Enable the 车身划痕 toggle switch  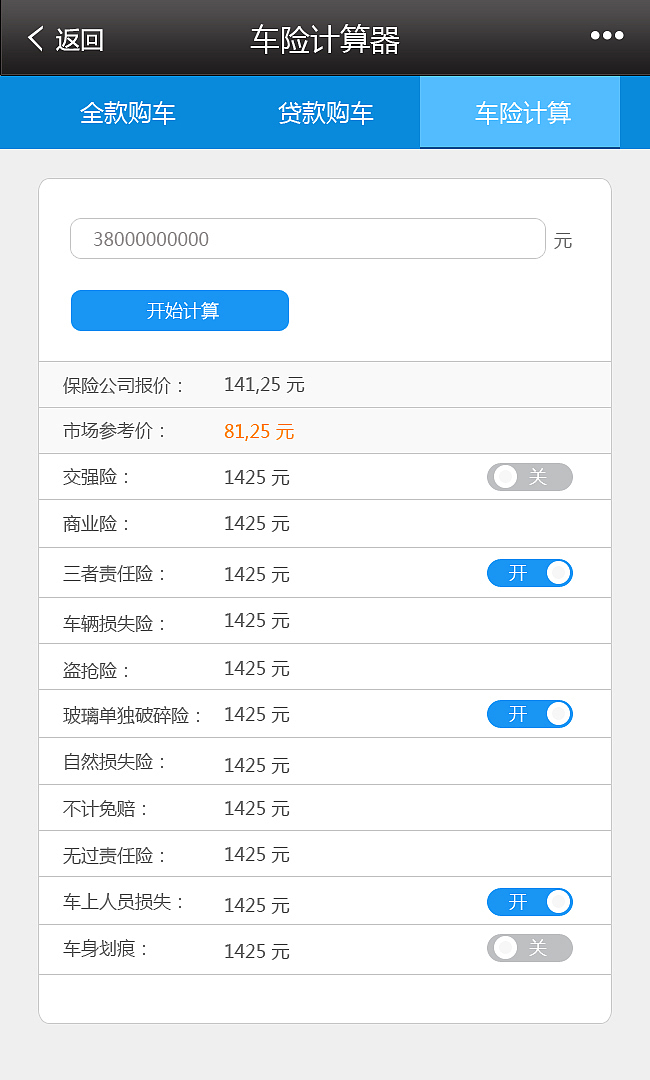click(530, 948)
